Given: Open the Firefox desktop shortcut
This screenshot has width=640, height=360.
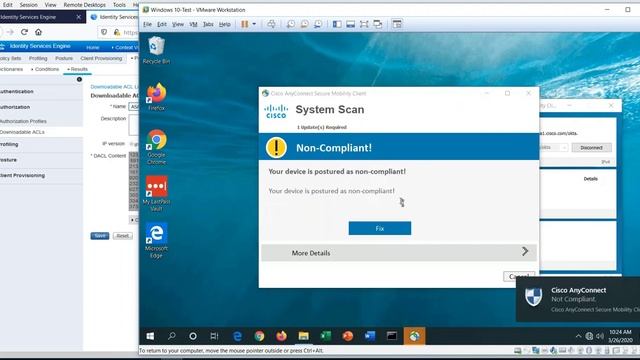Looking at the screenshot, I should click(156, 96).
